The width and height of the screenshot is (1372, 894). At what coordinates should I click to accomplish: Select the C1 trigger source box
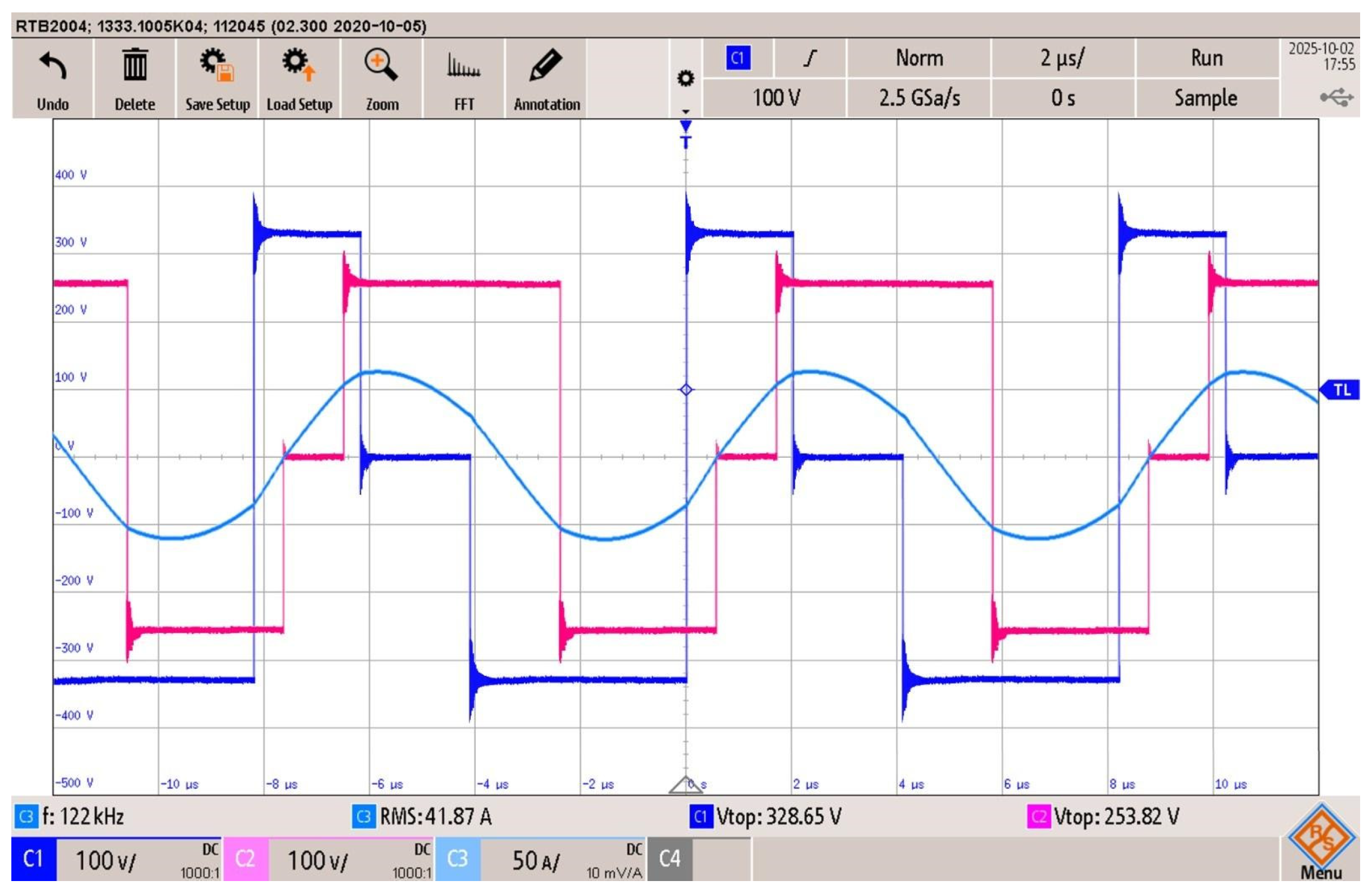pos(738,58)
